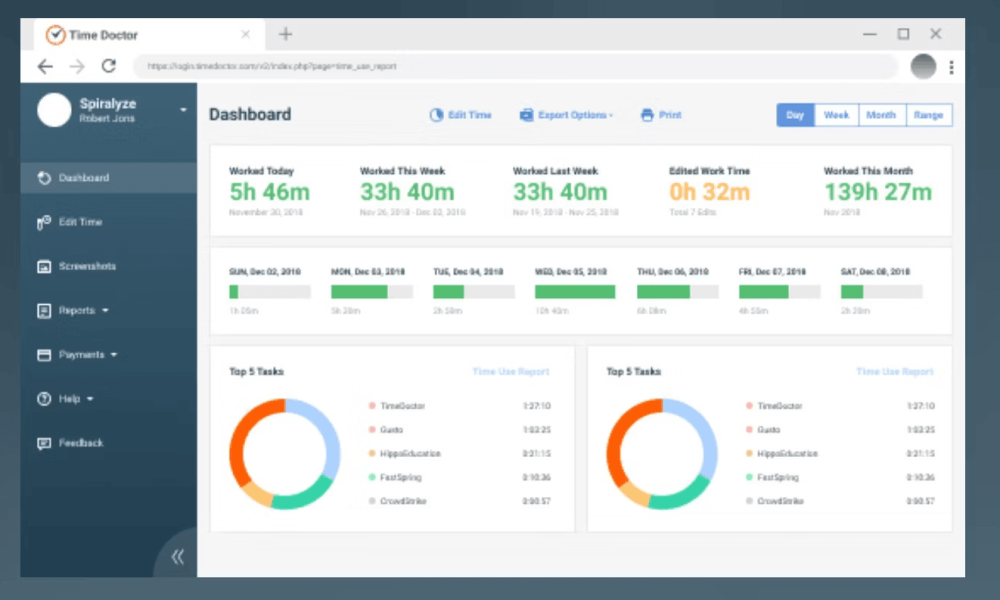
Task: Click the left Top 5 Tasks donut chart
Action: coord(285,454)
